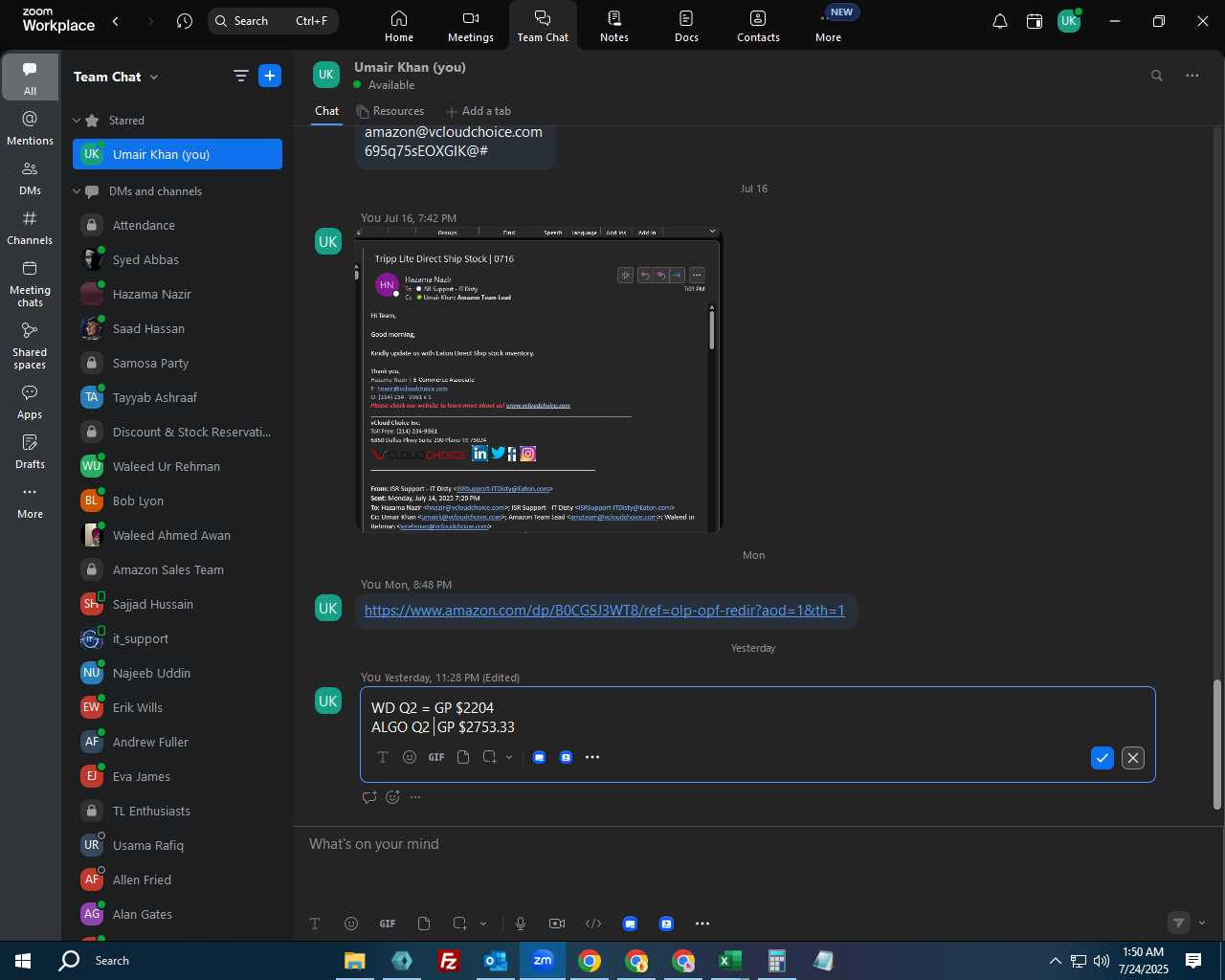Open the email screenshot image thumbnail
Image resolution: width=1225 pixels, height=980 pixels.
point(539,379)
